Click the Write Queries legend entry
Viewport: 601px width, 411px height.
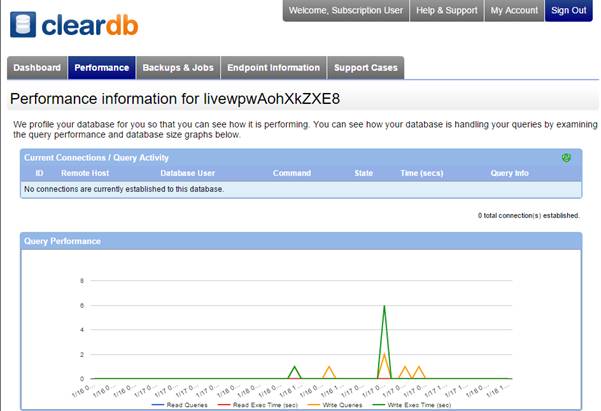(x=335, y=405)
